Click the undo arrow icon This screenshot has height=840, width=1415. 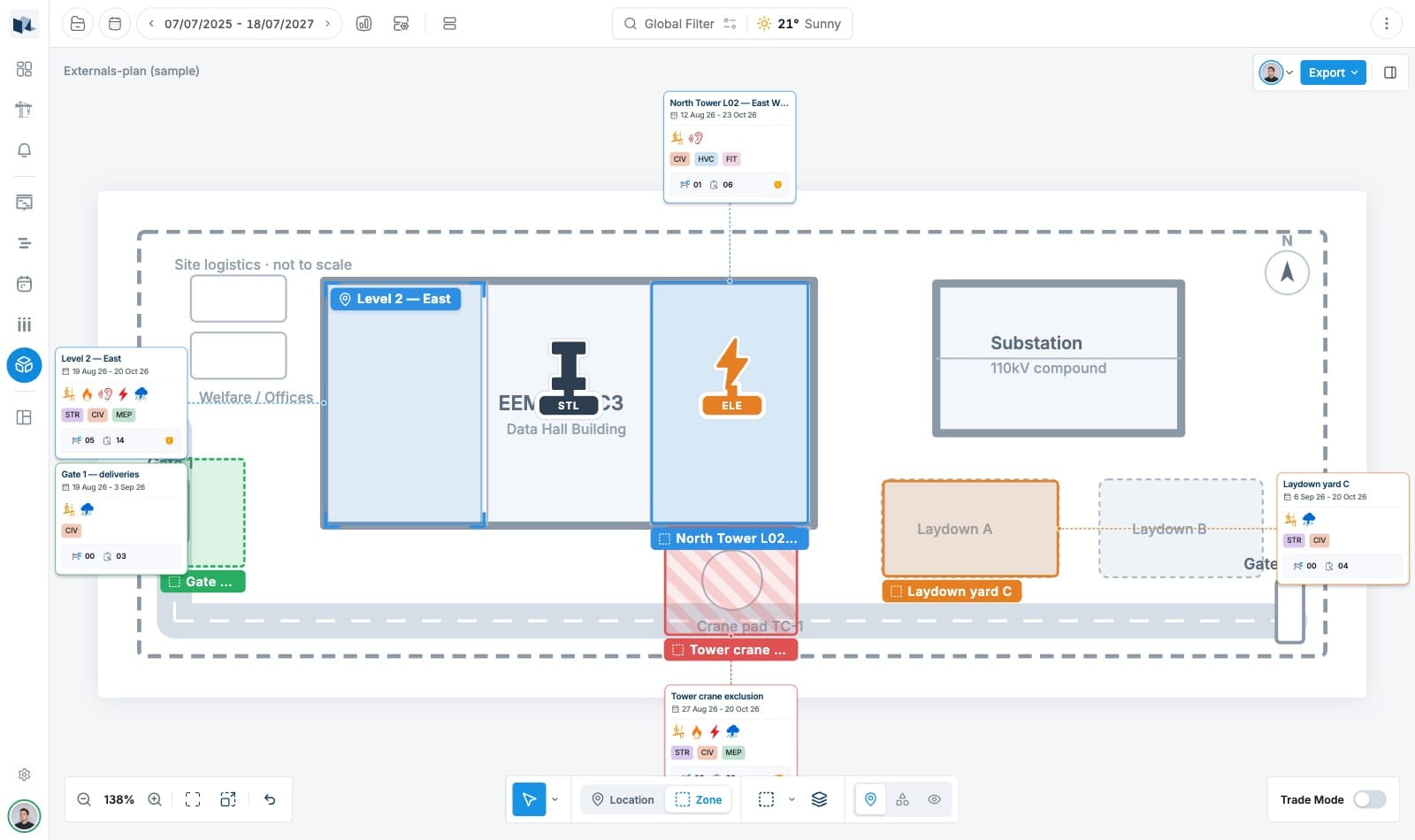[270, 799]
